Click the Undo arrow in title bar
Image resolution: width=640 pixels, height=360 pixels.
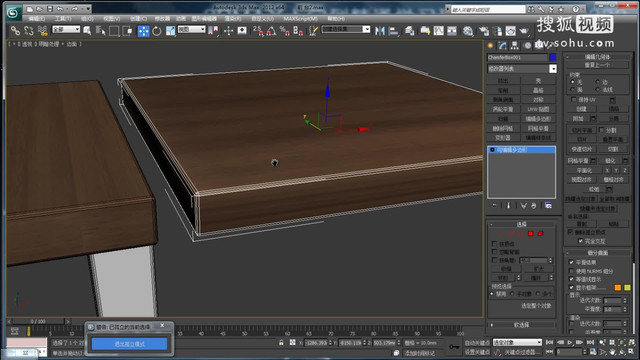tap(60, 9)
